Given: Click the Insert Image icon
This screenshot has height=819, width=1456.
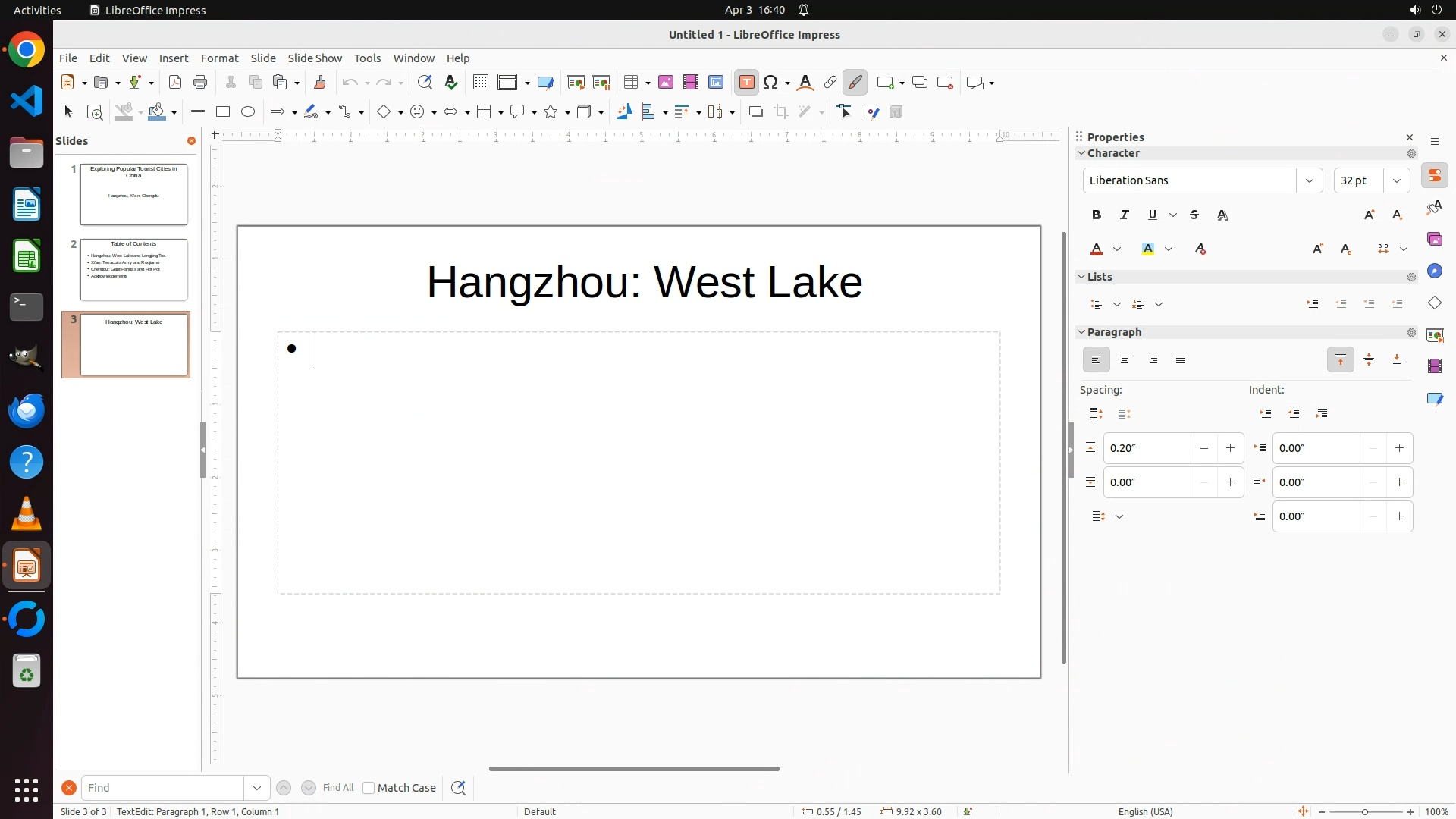Looking at the screenshot, I should point(666,83).
